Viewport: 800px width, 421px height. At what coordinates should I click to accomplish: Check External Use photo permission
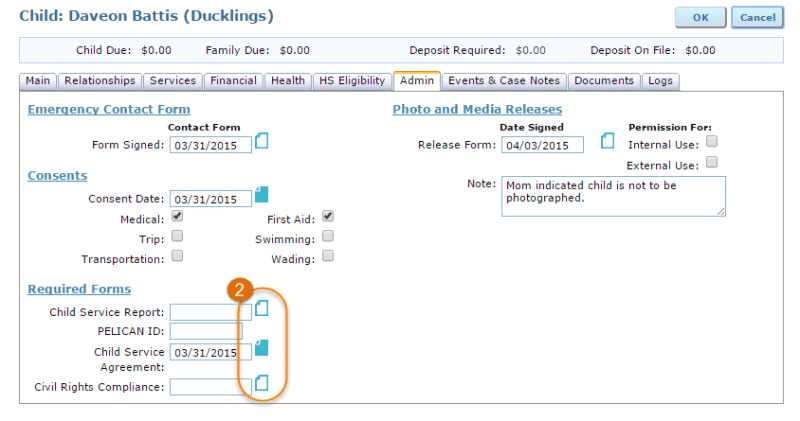coord(712,162)
